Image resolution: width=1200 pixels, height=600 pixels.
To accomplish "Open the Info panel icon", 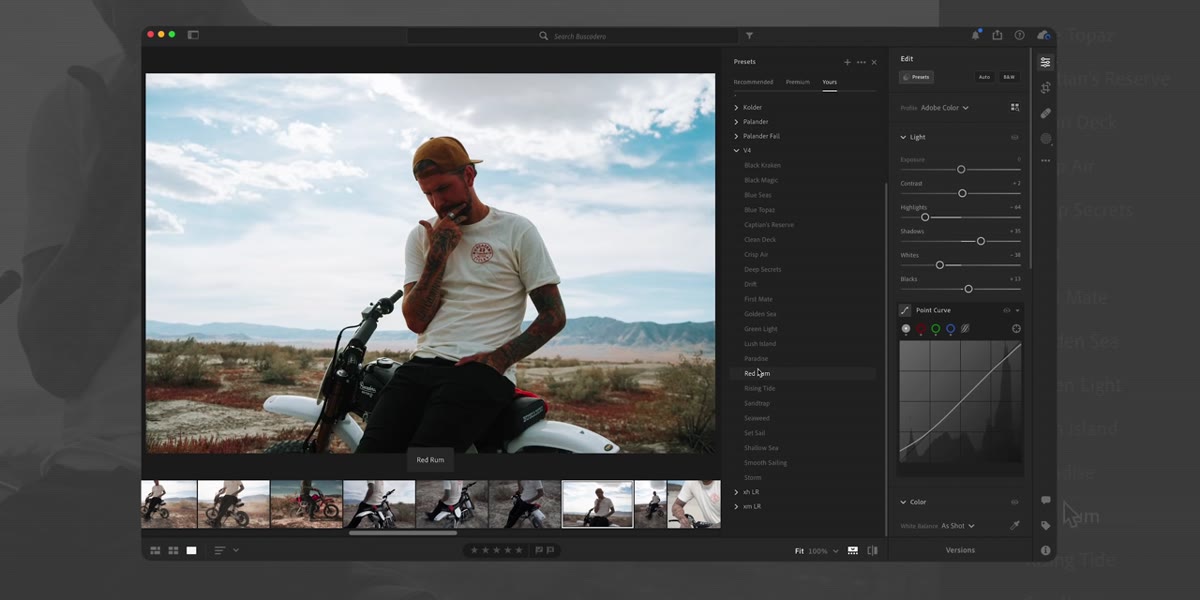I will (x=1045, y=550).
